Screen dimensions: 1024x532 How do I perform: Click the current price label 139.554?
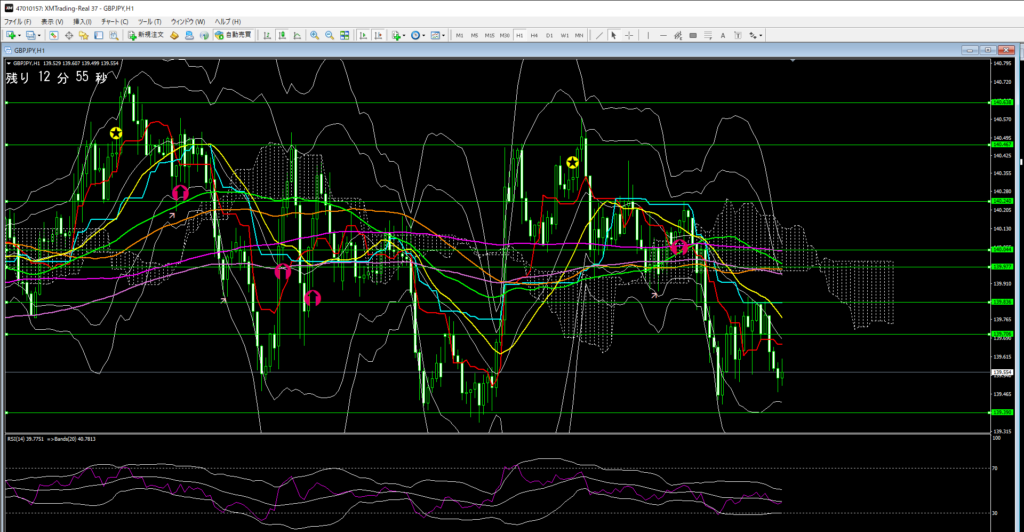pos(1002,372)
